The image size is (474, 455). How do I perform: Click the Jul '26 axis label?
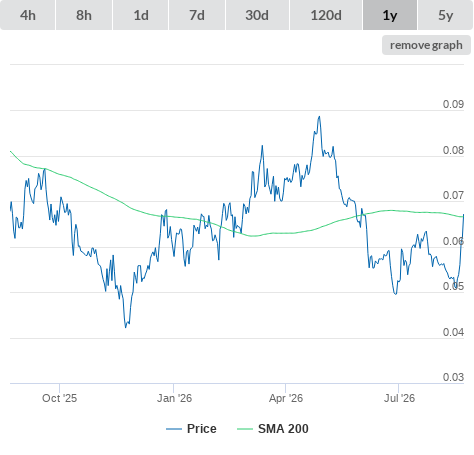(x=399, y=398)
